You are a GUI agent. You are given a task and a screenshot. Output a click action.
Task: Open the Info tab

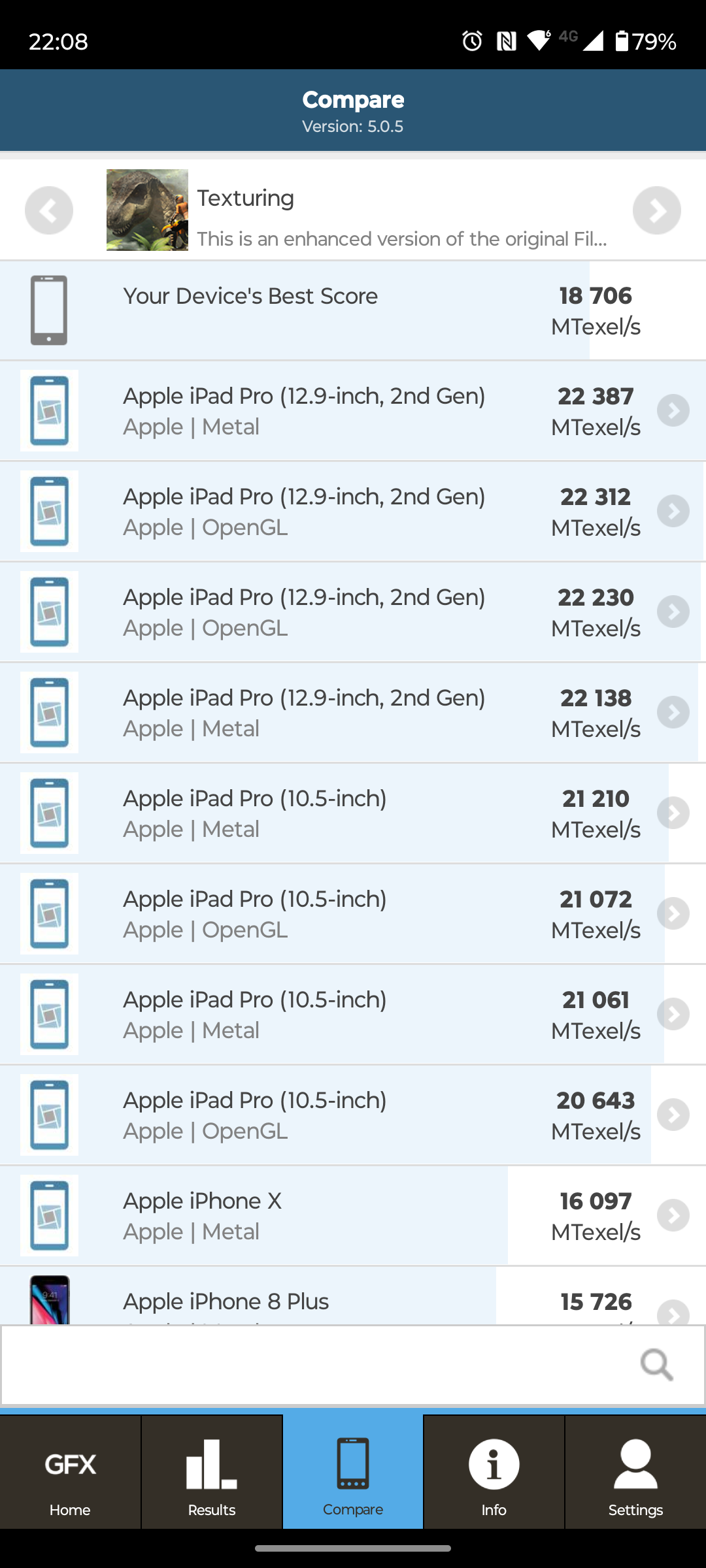tap(494, 1471)
